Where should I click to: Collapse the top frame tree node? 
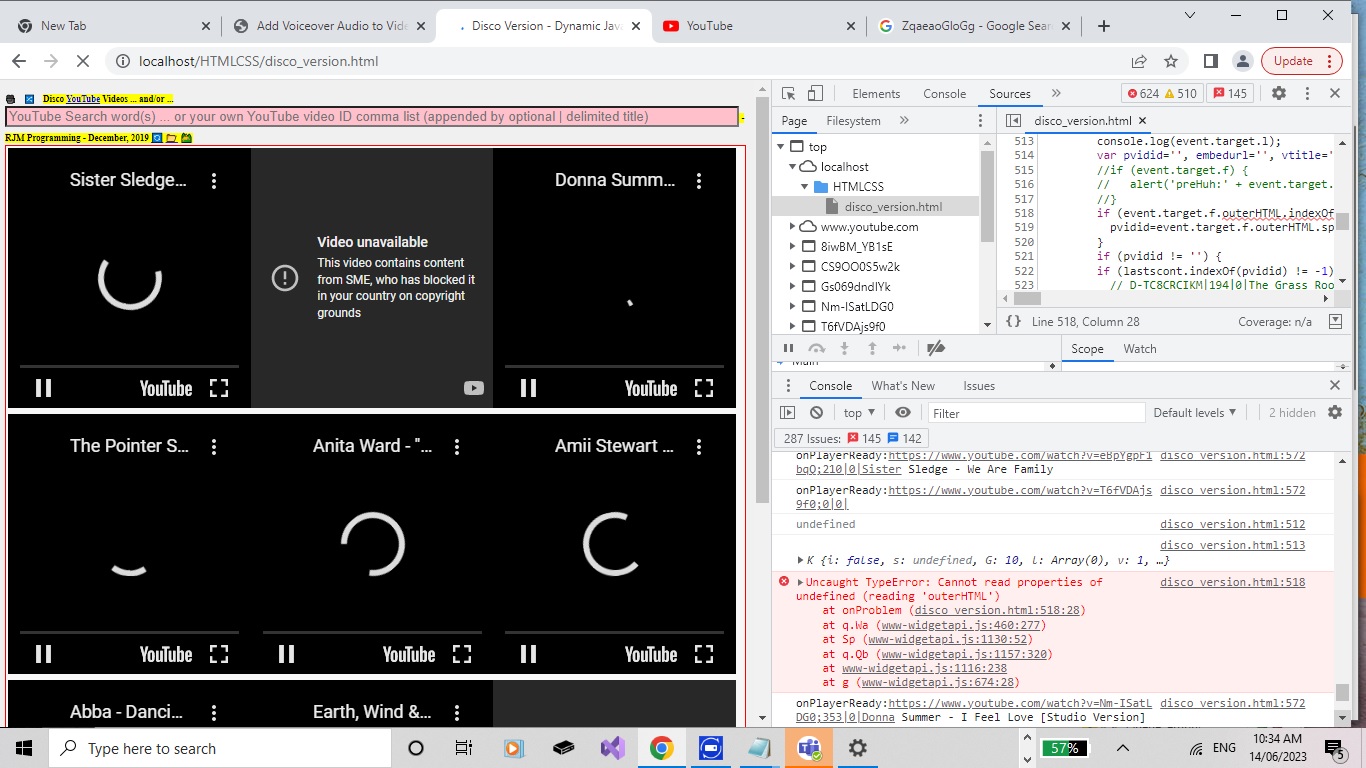tap(781, 147)
